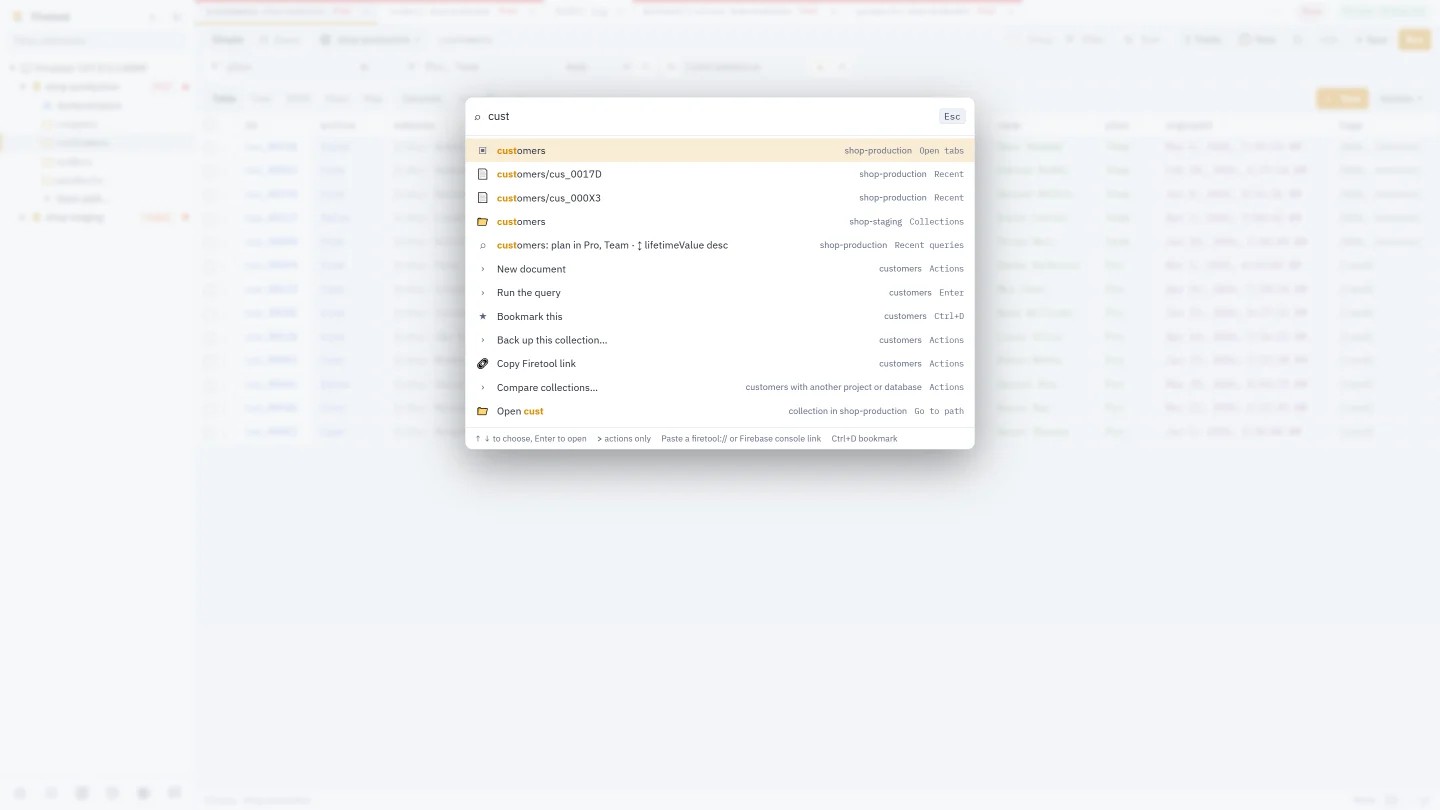Select the customers open tab result icon
The image size is (1440, 810).
click(x=483, y=151)
